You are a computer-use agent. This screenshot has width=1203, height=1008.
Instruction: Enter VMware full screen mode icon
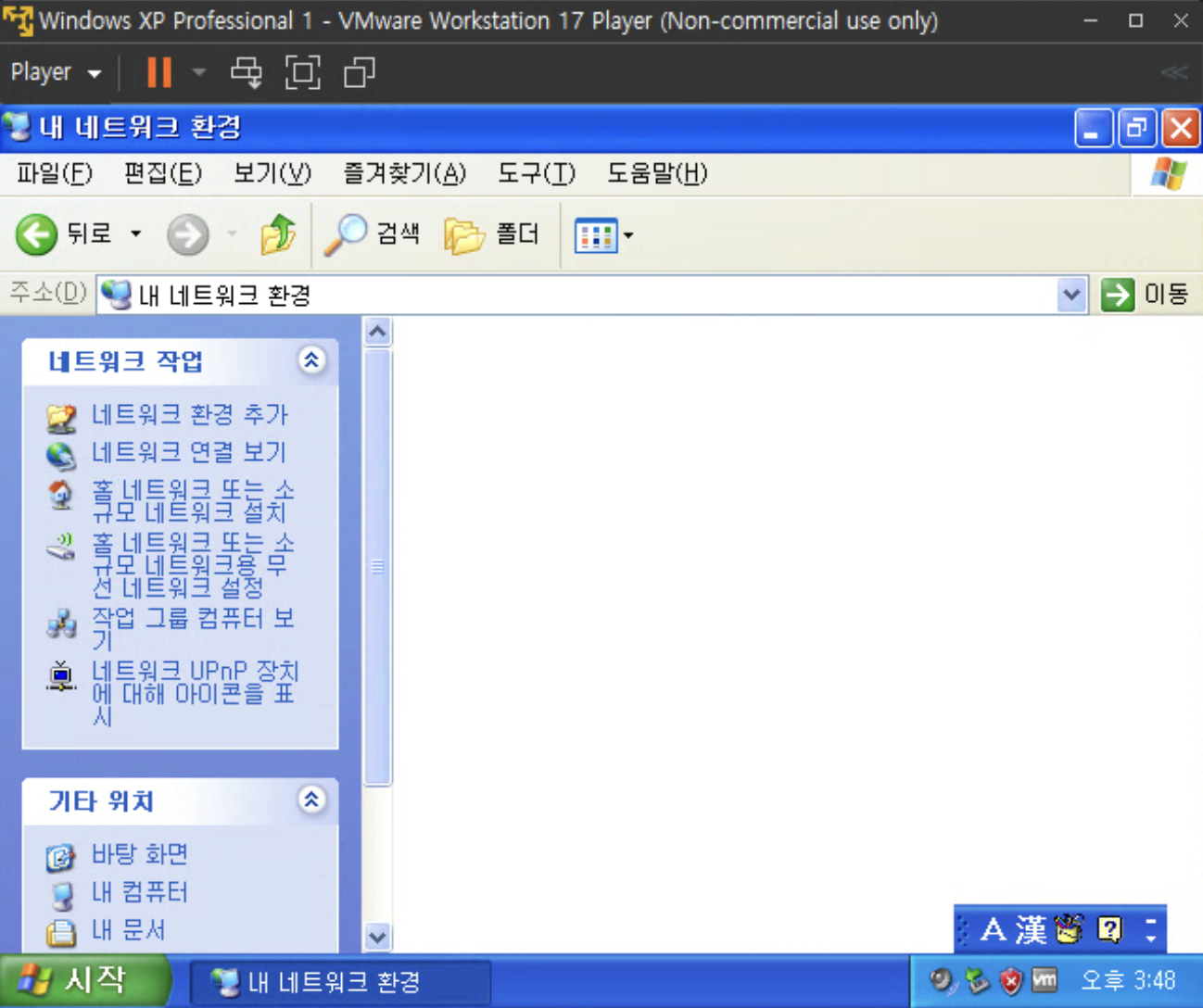click(x=303, y=72)
